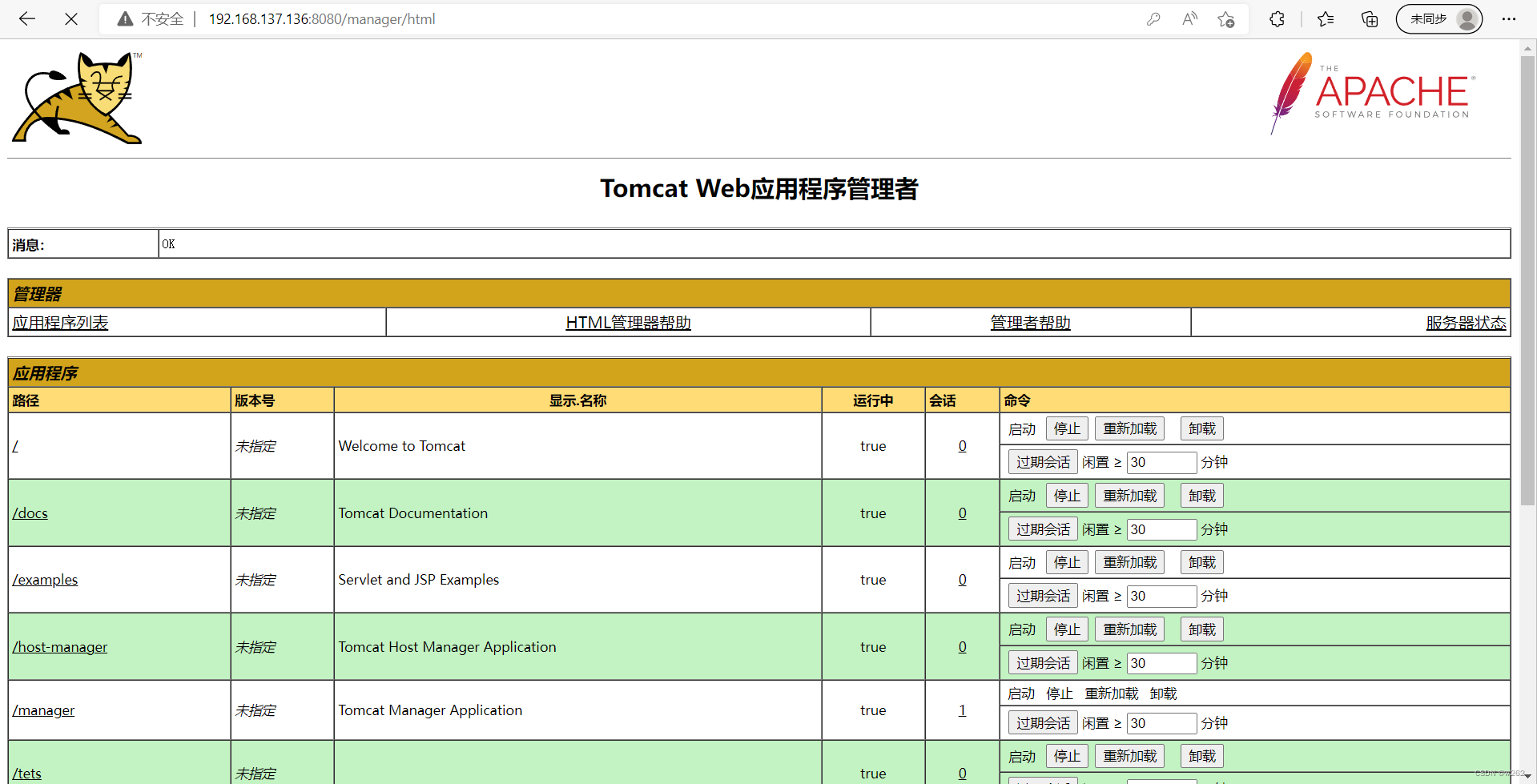Expire sessions for /examples
Screen dimensions: 1537x784
pyautogui.click(x=1043, y=596)
